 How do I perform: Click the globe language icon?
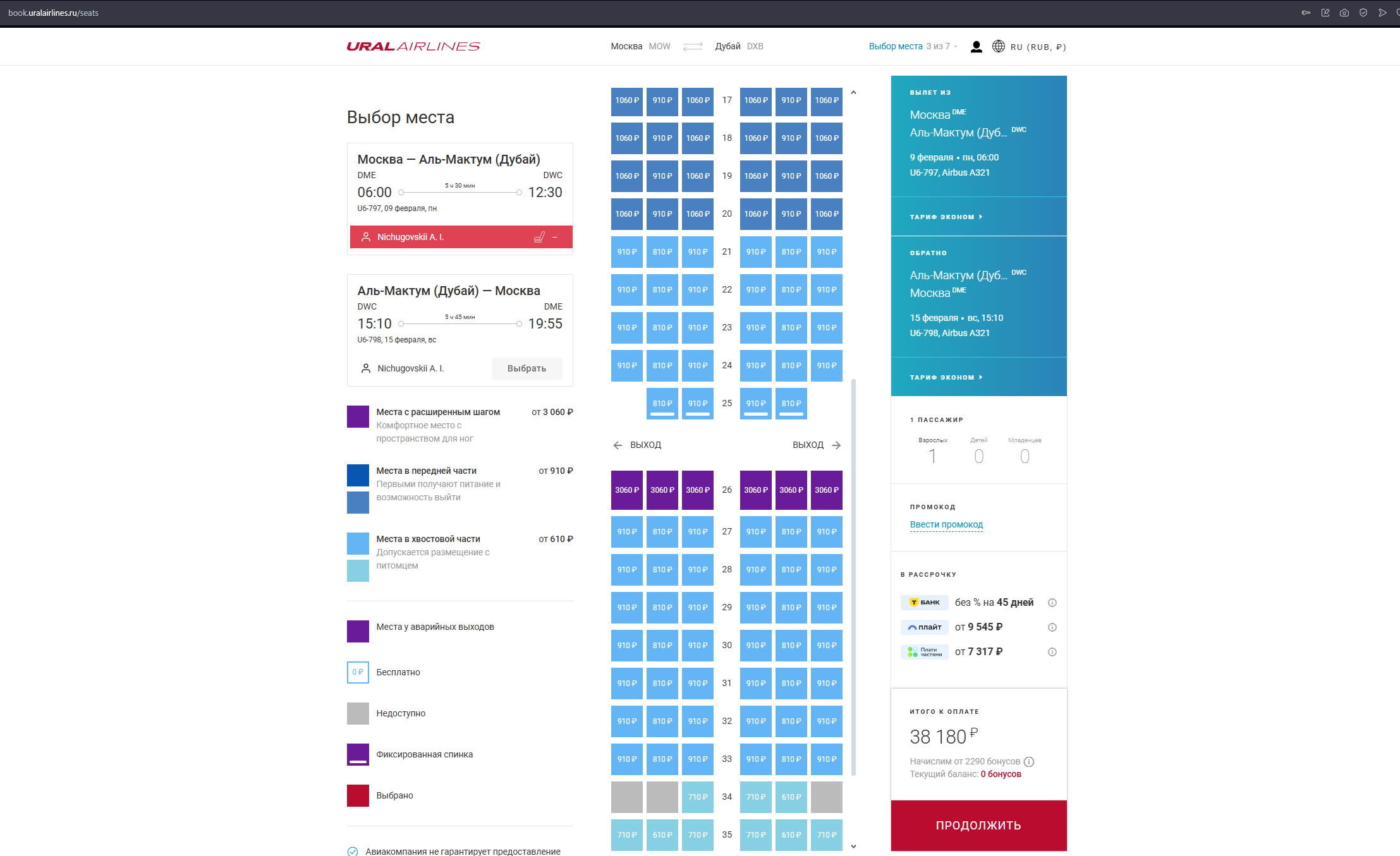[x=999, y=46]
